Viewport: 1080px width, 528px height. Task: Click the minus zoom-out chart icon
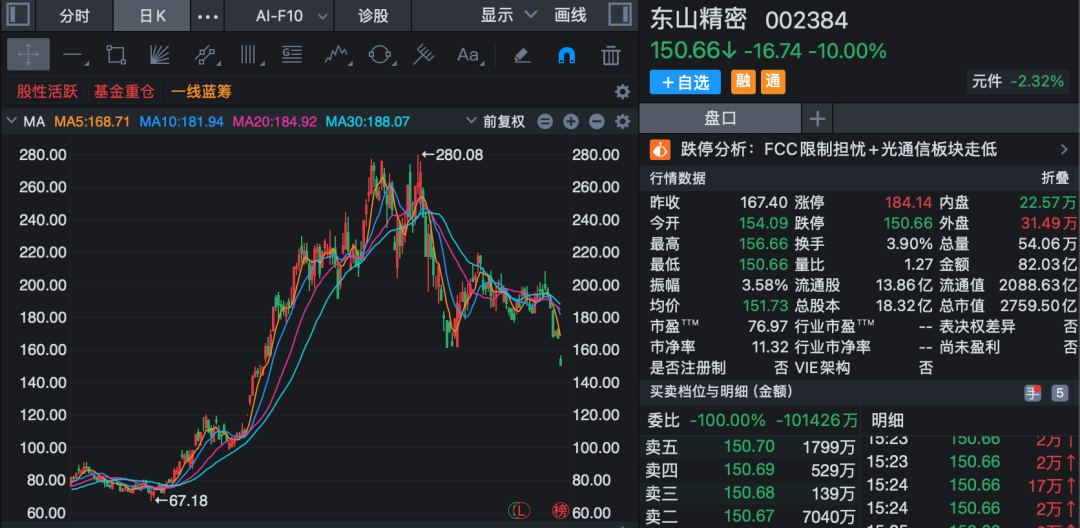(596, 122)
